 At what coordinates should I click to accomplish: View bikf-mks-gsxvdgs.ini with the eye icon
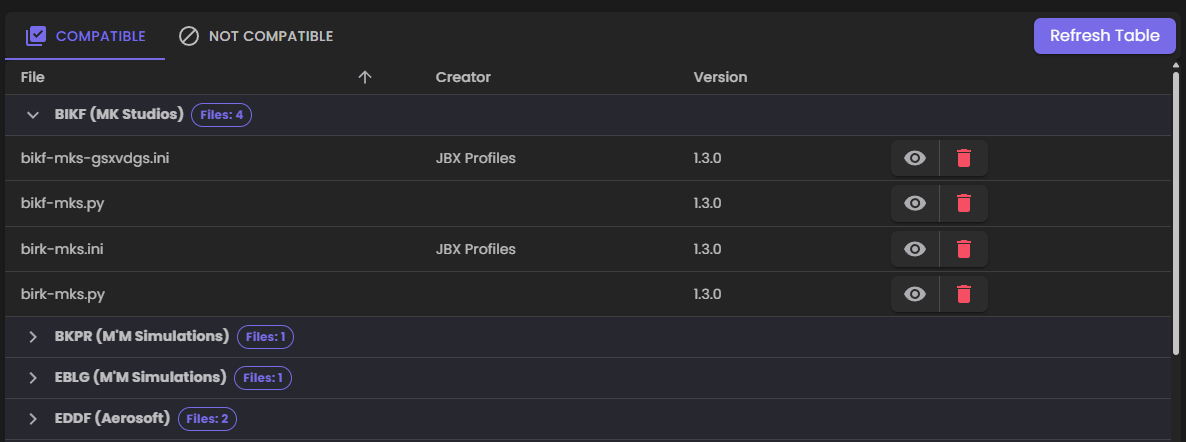coord(915,158)
